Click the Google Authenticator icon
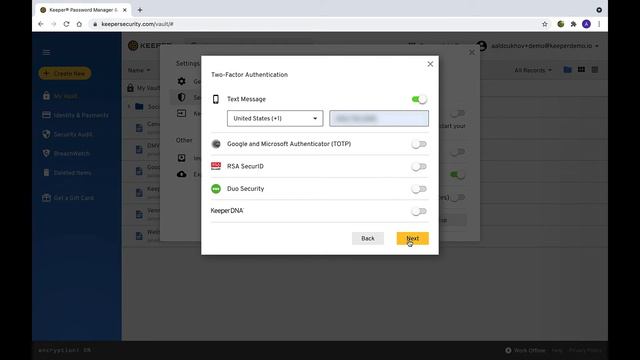 (x=216, y=144)
